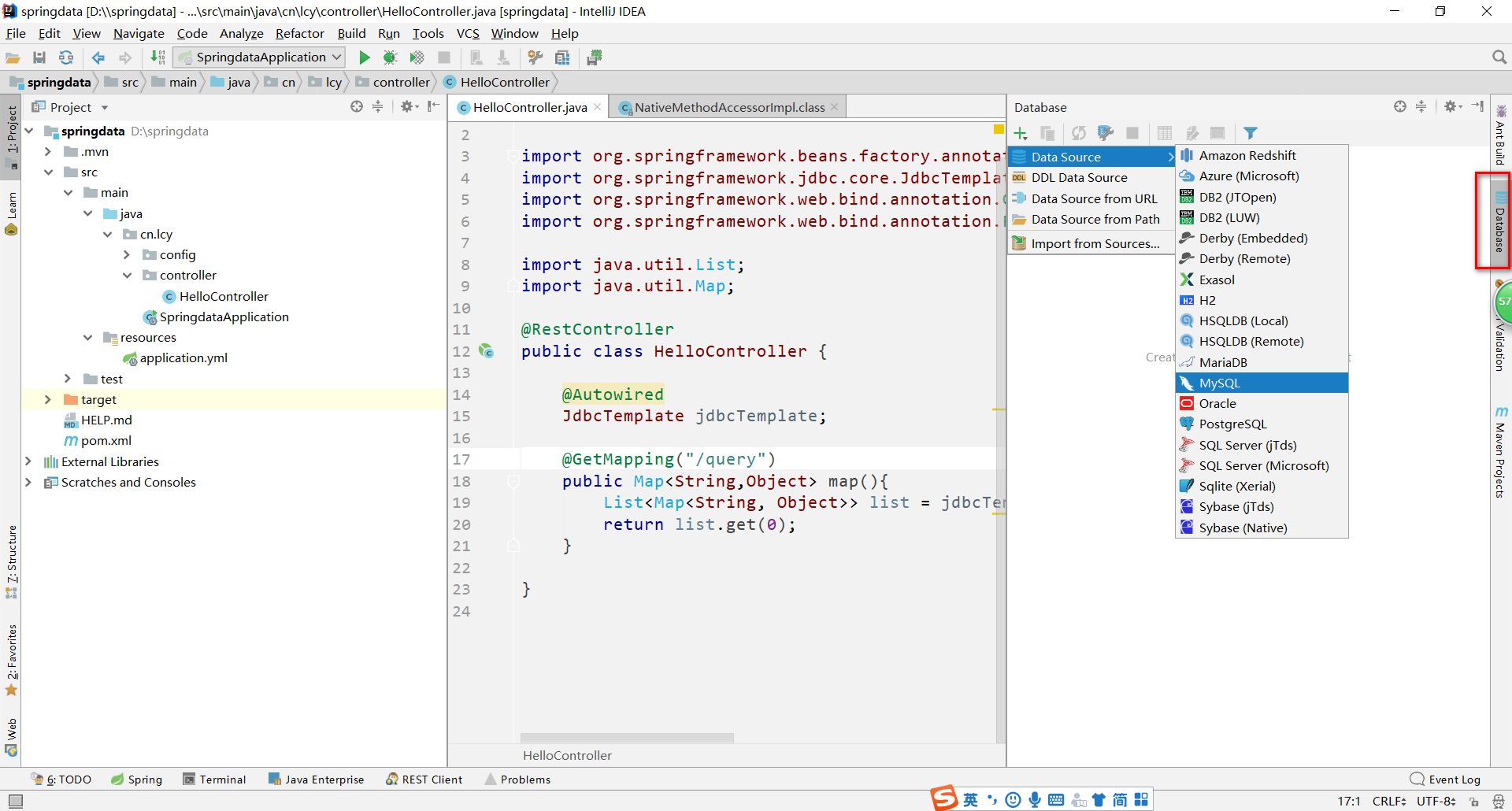Expand the target folder in project tree
Viewport: 1512px width, 811px height.
(48, 400)
